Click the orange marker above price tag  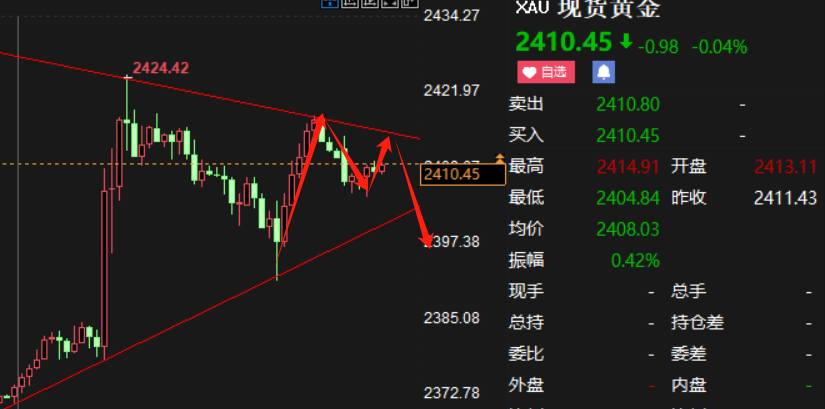point(499,158)
